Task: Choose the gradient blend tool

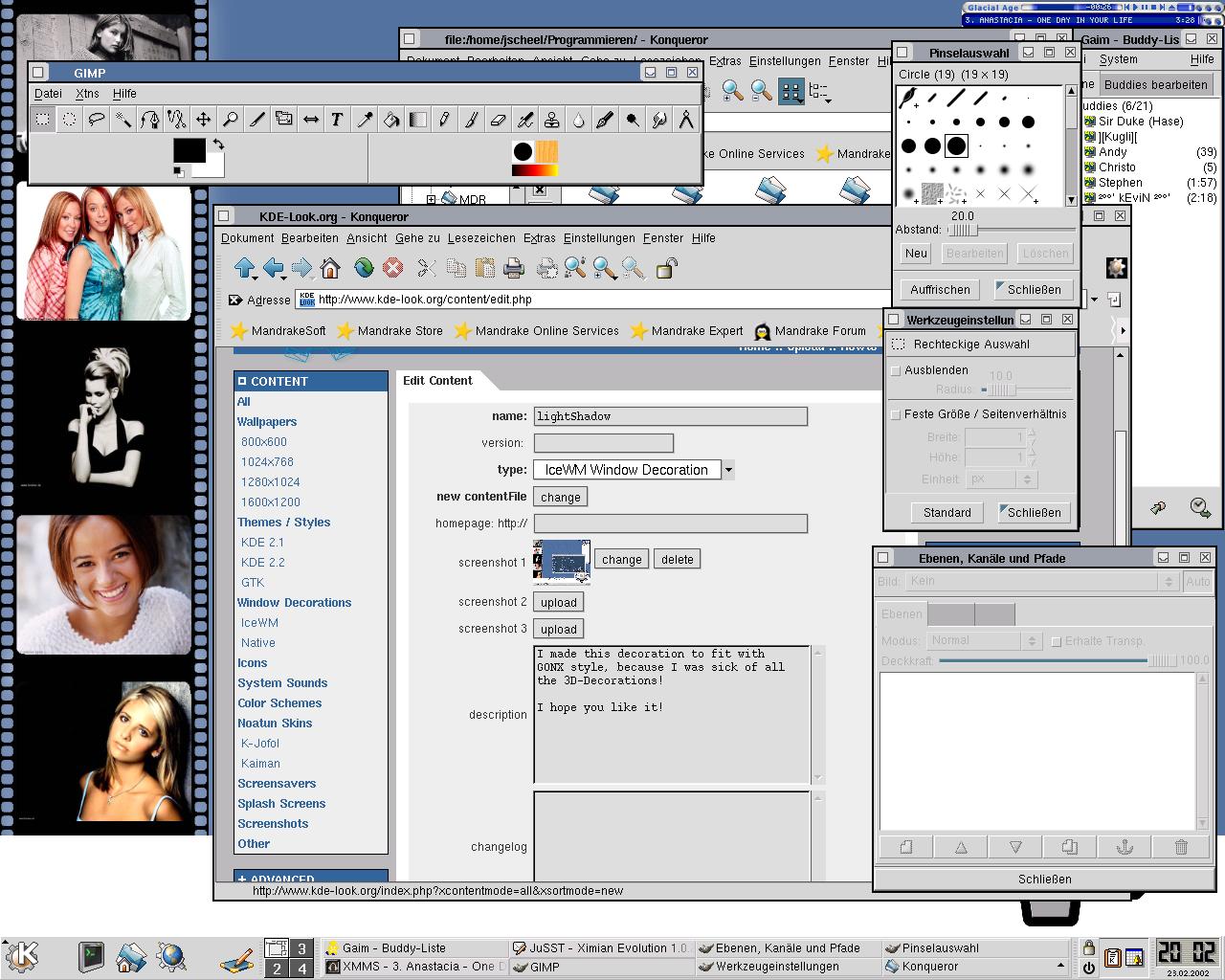Action: (x=418, y=120)
